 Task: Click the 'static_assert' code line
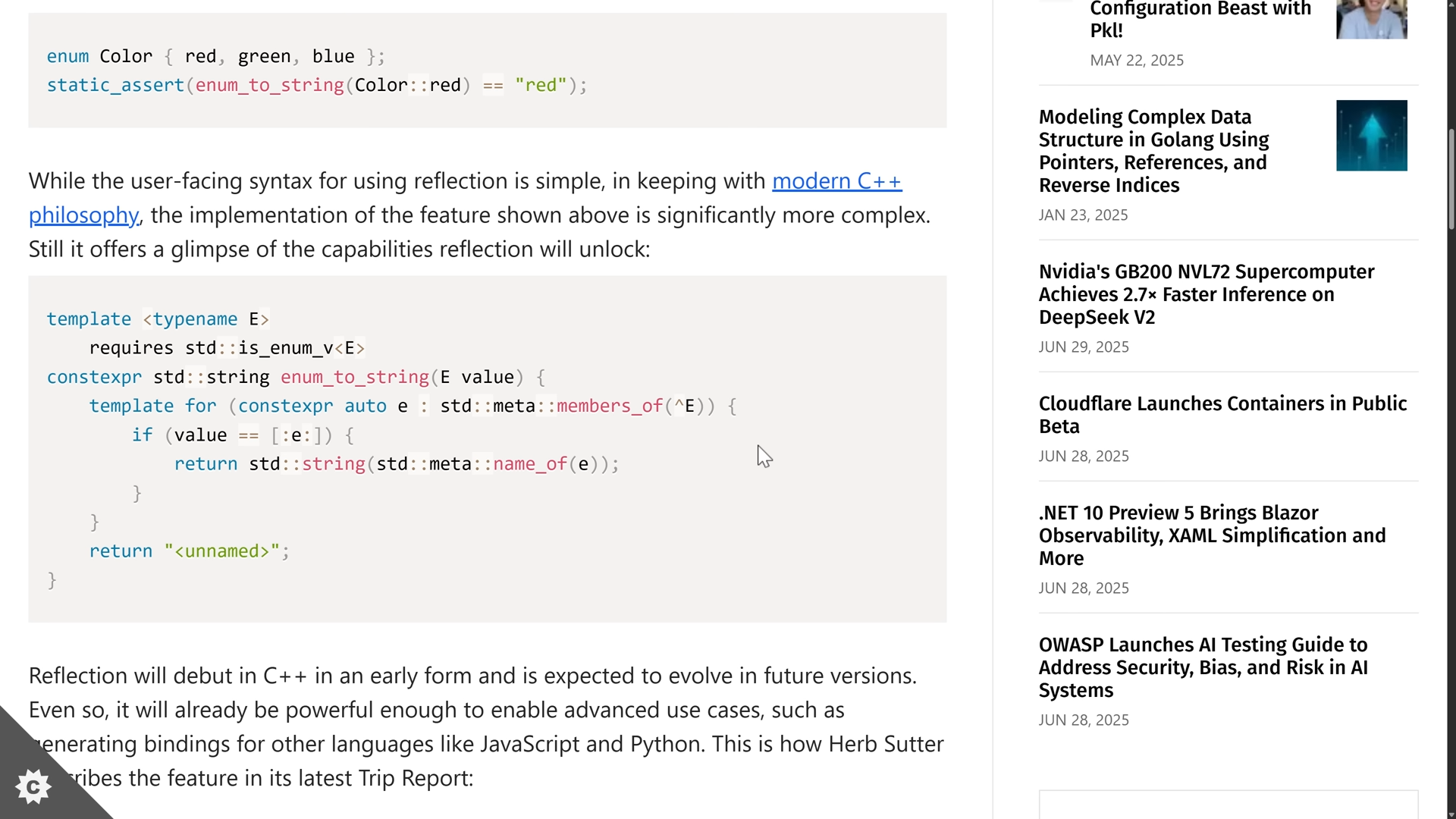pos(317,86)
